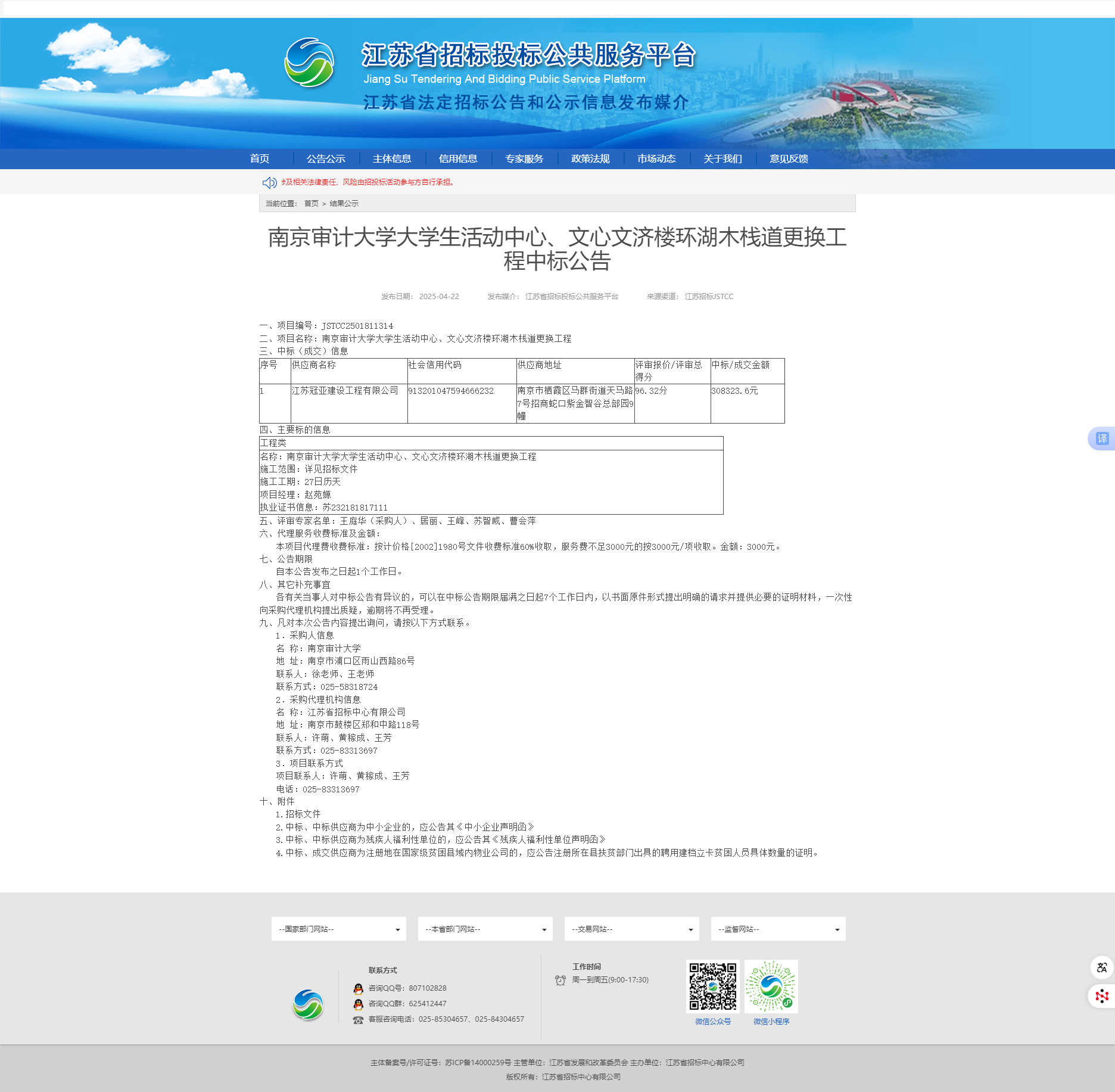Click the footer platform logo
Viewport: 1115px width, 1092px height.
[308, 1004]
